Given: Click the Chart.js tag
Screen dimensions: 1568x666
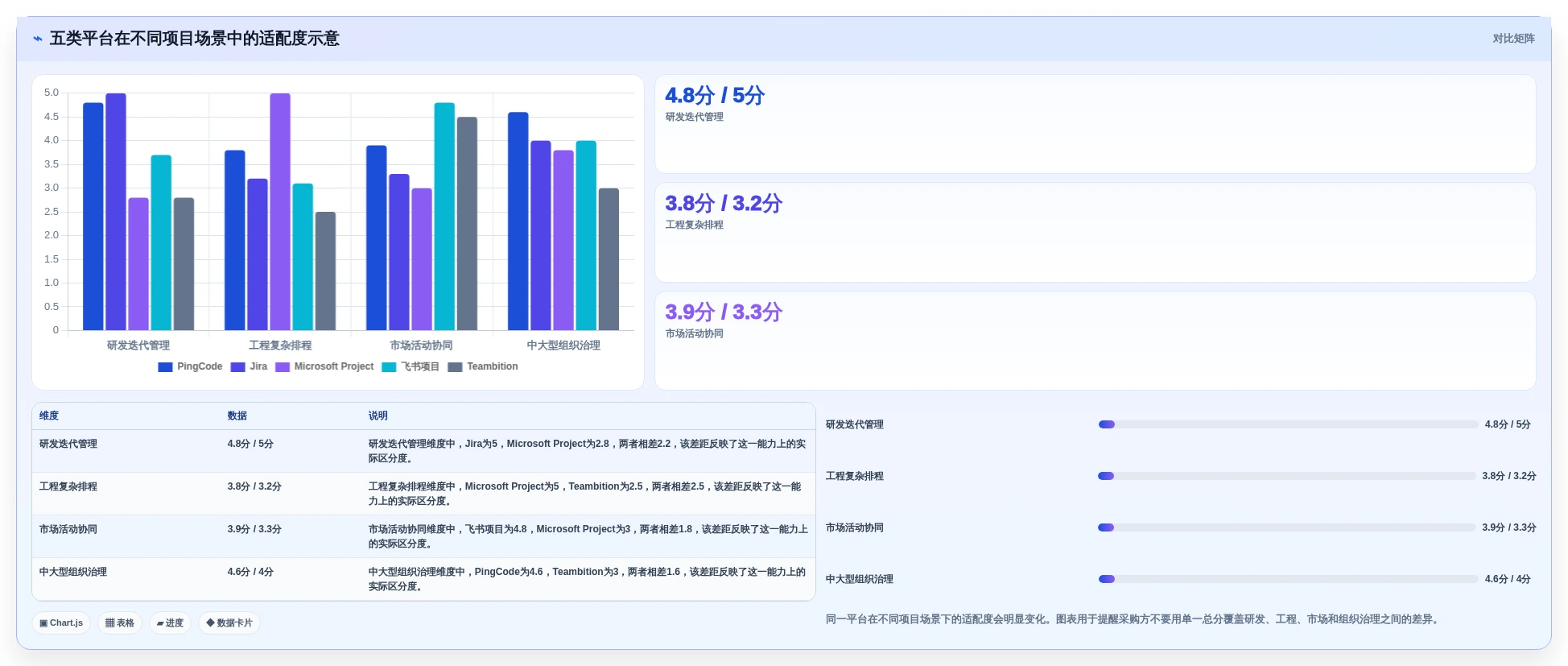Looking at the screenshot, I should (61, 623).
